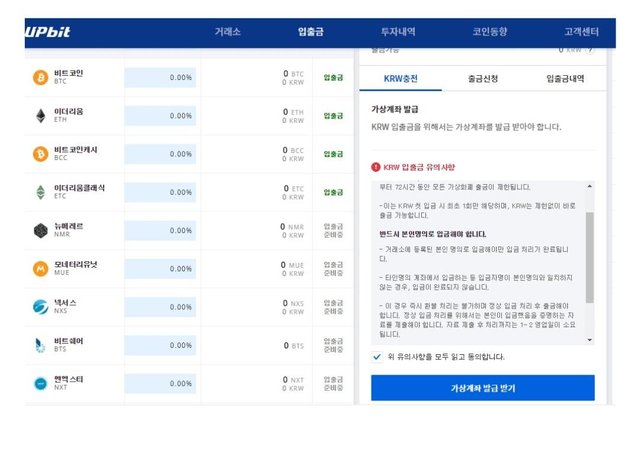The height and width of the screenshot is (454, 640).
Task: Click the 입출금 link for Ethereum
Action: click(332, 115)
